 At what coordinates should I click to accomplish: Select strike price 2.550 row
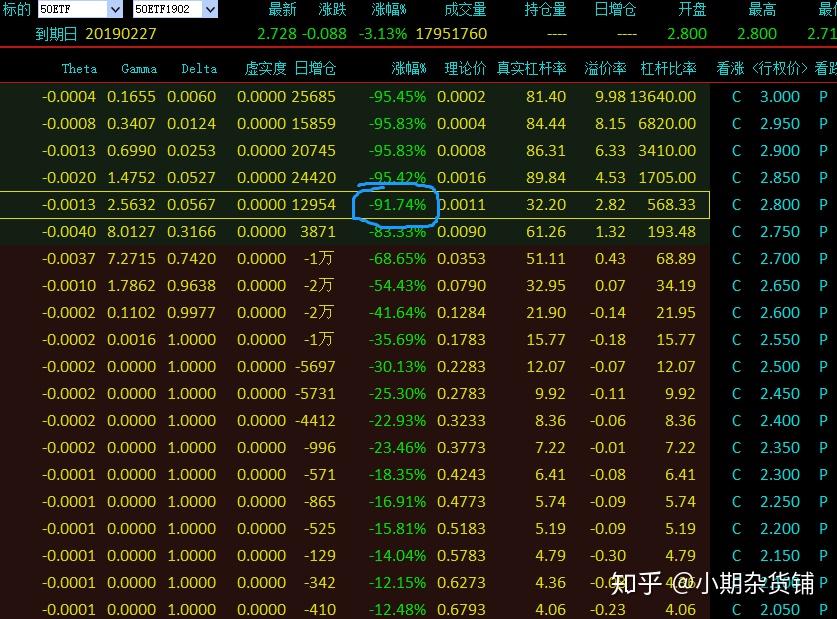click(780, 339)
